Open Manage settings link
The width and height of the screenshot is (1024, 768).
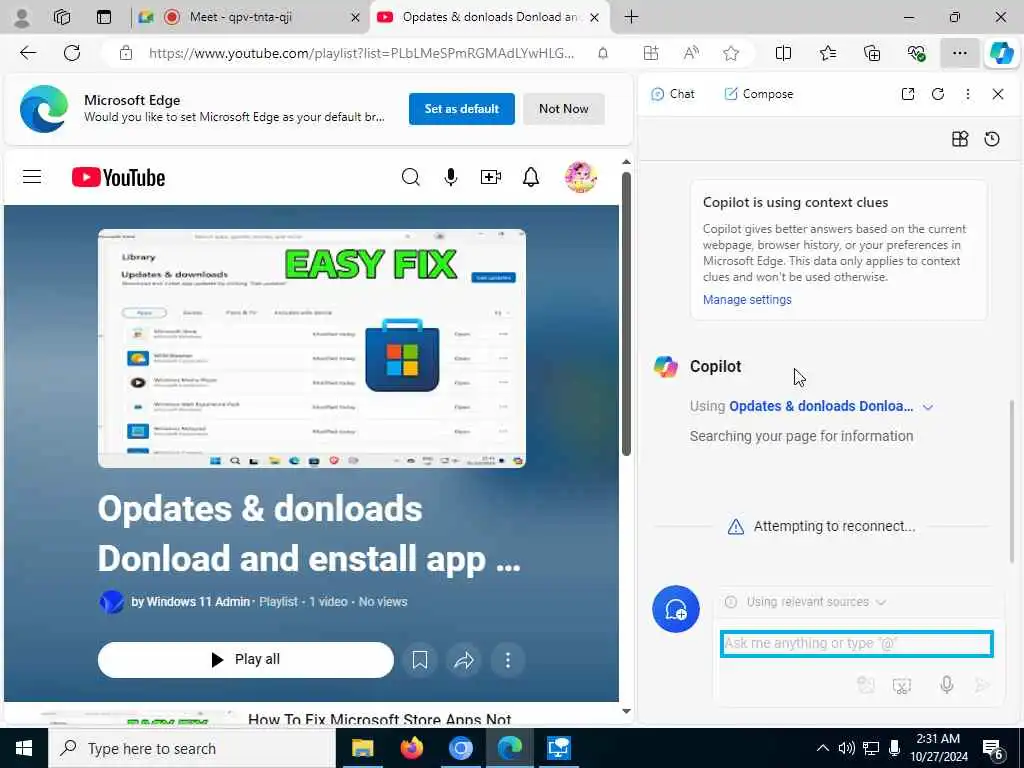pyautogui.click(x=747, y=300)
